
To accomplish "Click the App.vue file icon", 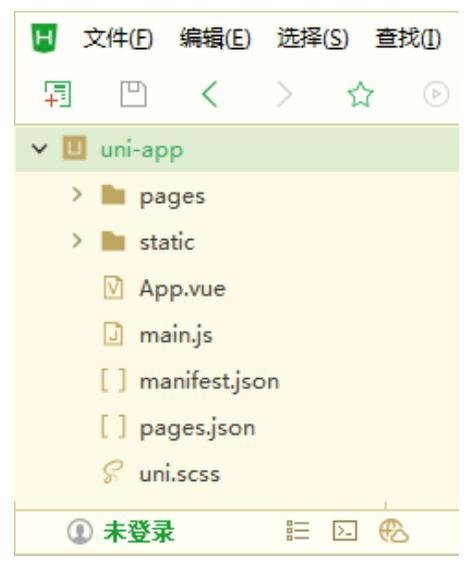I will (113, 288).
